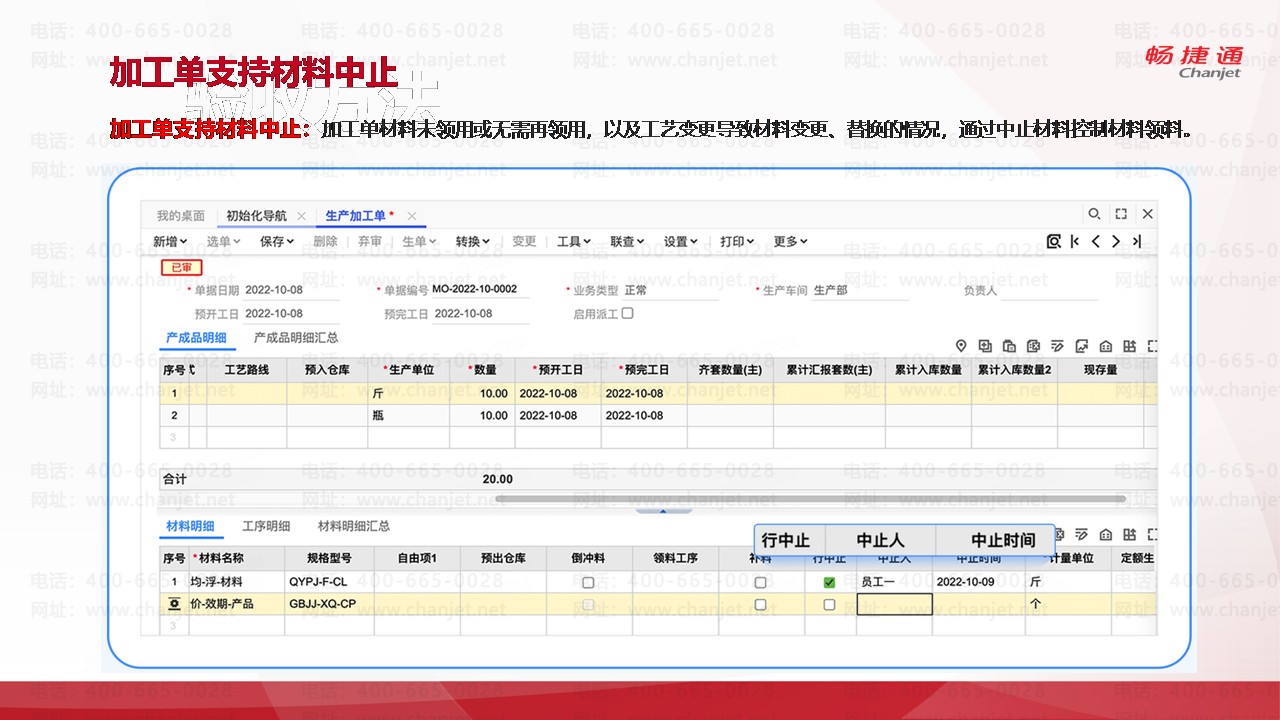The image size is (1280, 720).
Task: Click the add-copy row icon above the product grid
Action: coord(985,346)
